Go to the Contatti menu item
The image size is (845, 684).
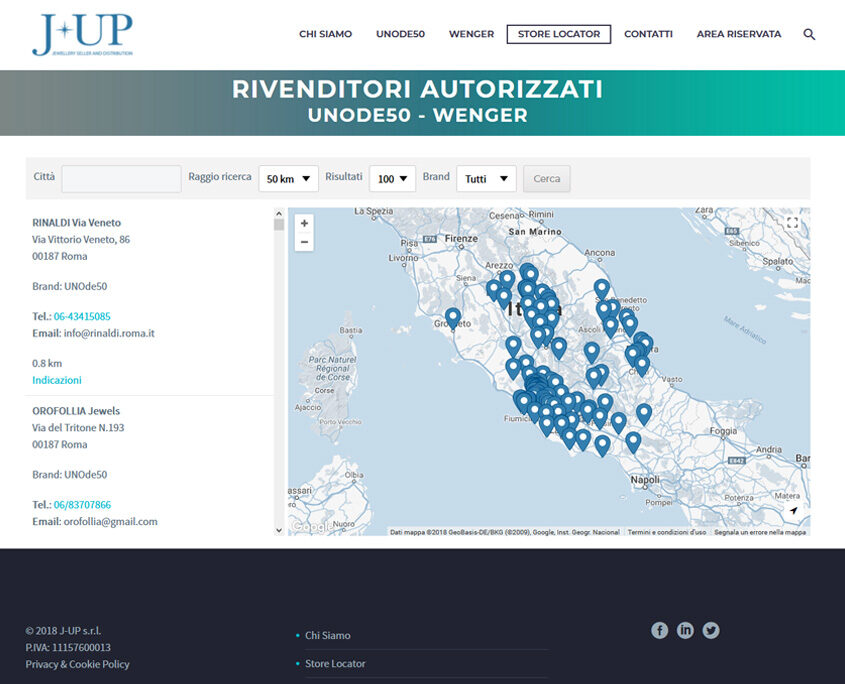point(648,34)
